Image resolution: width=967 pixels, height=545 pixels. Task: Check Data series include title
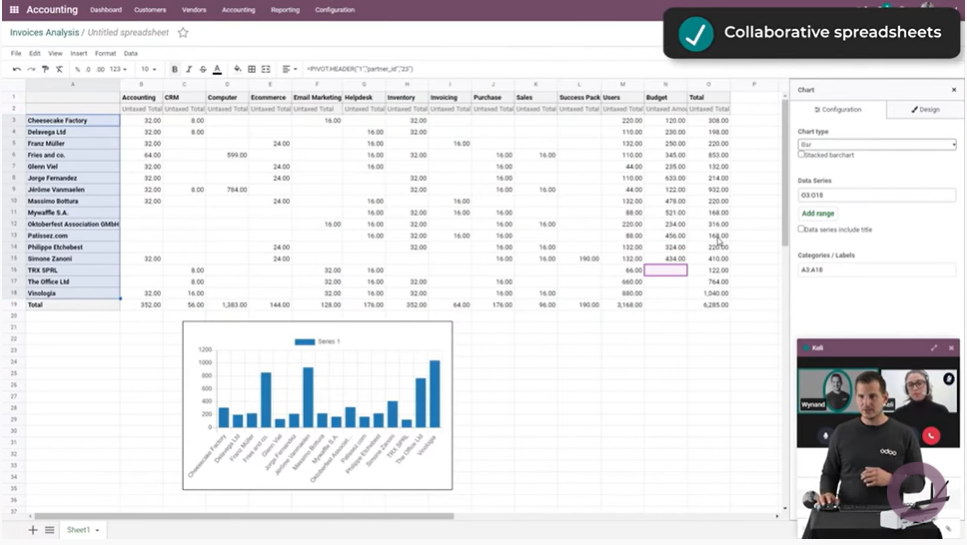click(801, 229)
